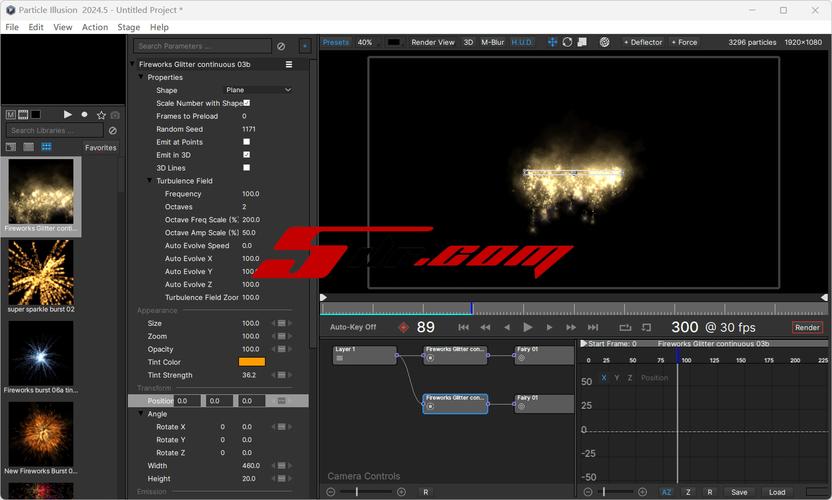The height and width of the screenshot is (500, 832).
Task: Click the rotate/reset view circular icon
Action: tap(567, 42)
